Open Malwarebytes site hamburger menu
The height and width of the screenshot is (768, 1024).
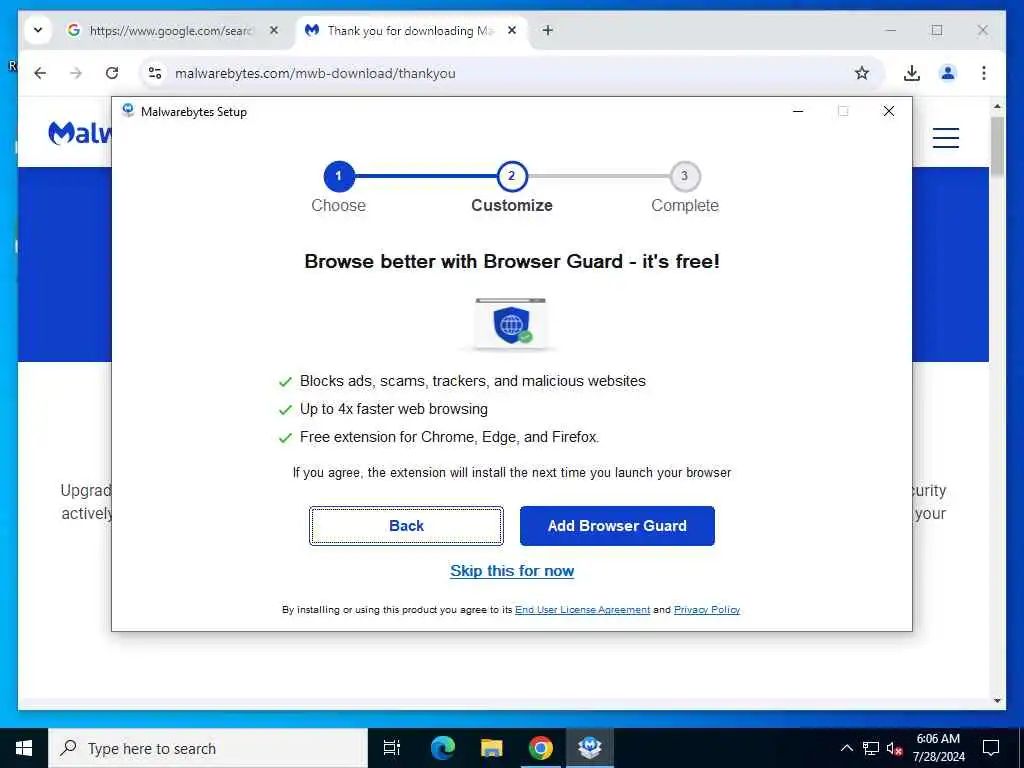coord(946,138)
